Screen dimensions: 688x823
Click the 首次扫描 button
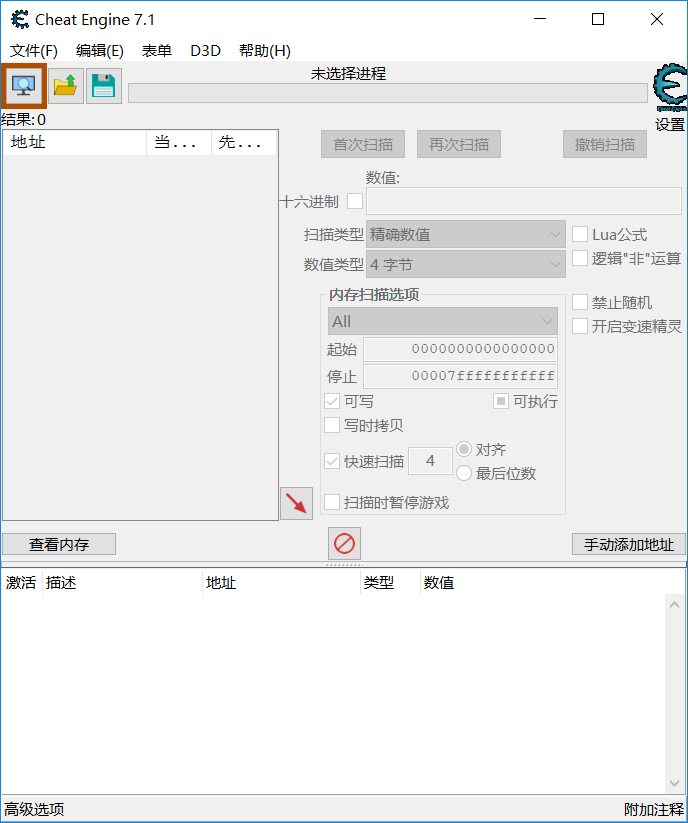point(363,144)
